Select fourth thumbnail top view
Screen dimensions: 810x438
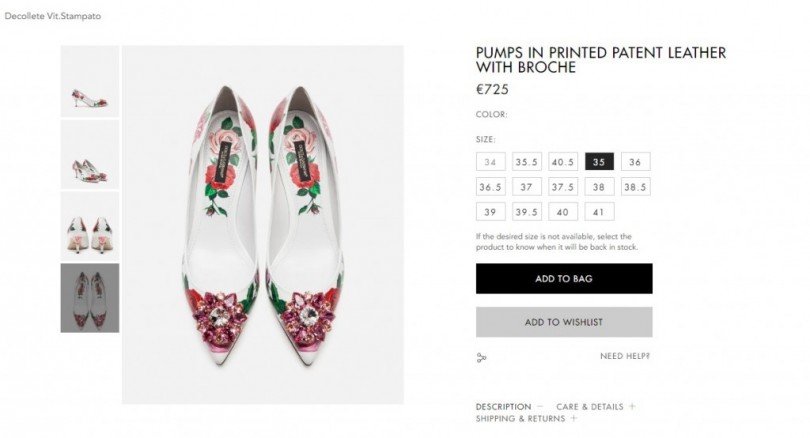point(90,298)
